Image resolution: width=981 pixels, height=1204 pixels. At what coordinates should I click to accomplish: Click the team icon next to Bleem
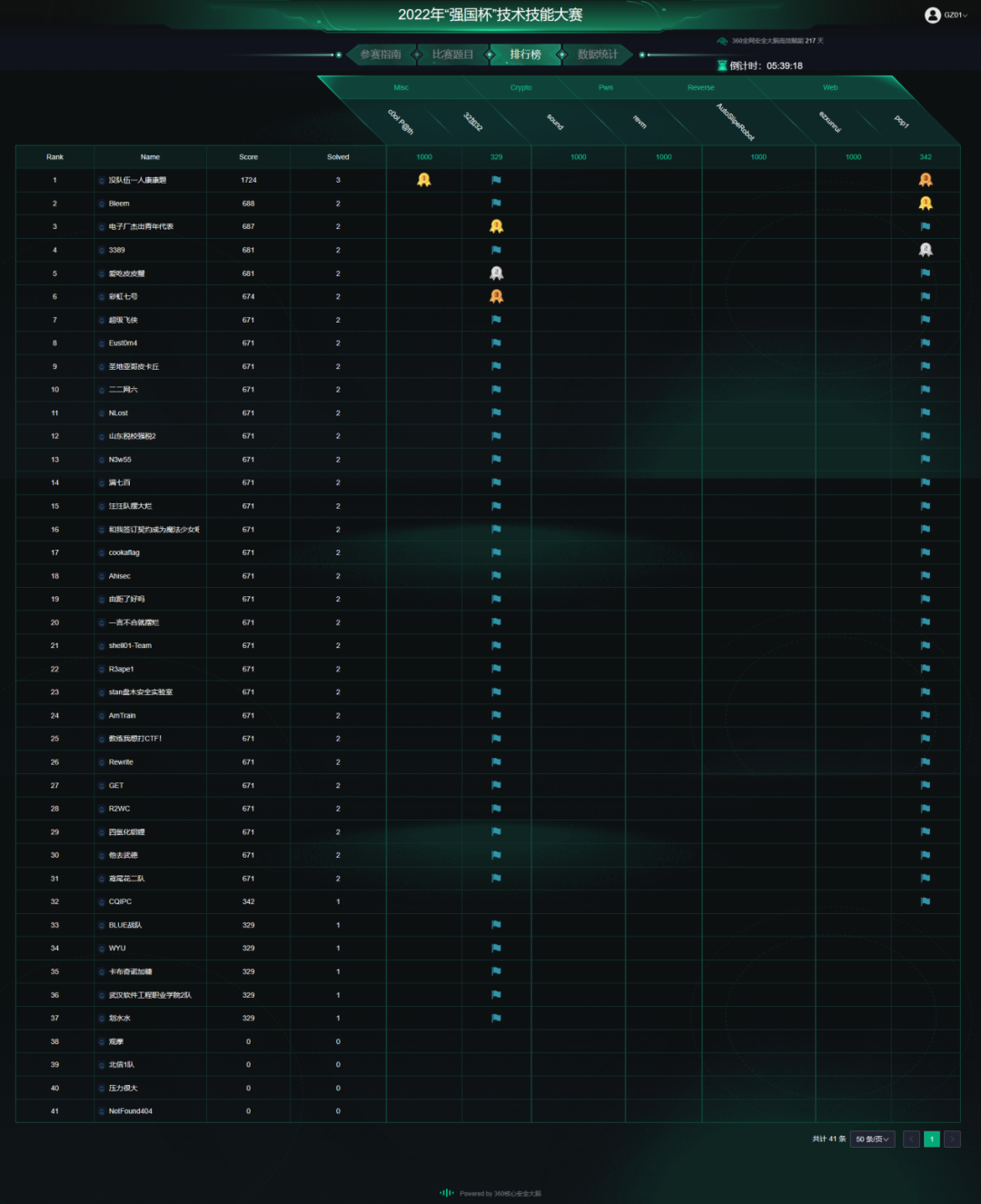(102, 204)
